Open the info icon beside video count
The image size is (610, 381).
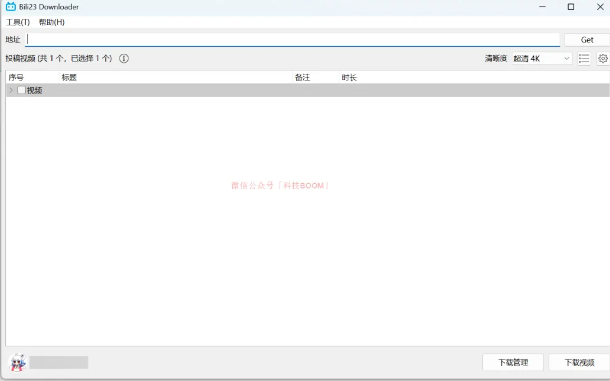124,58
